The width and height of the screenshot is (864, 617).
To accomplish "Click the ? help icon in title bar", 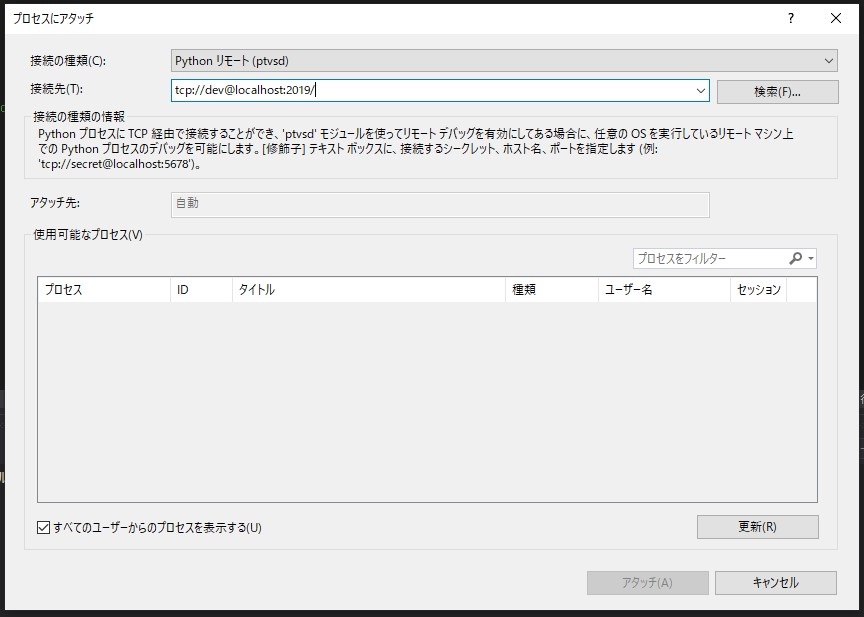I will [x=791, y=18].
